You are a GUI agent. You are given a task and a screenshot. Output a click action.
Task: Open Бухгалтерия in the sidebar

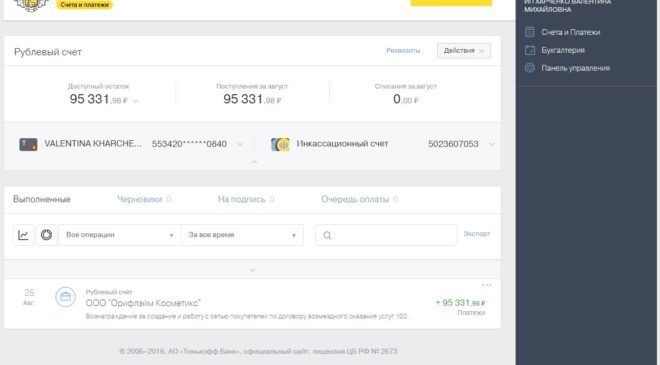click(563, 50)
